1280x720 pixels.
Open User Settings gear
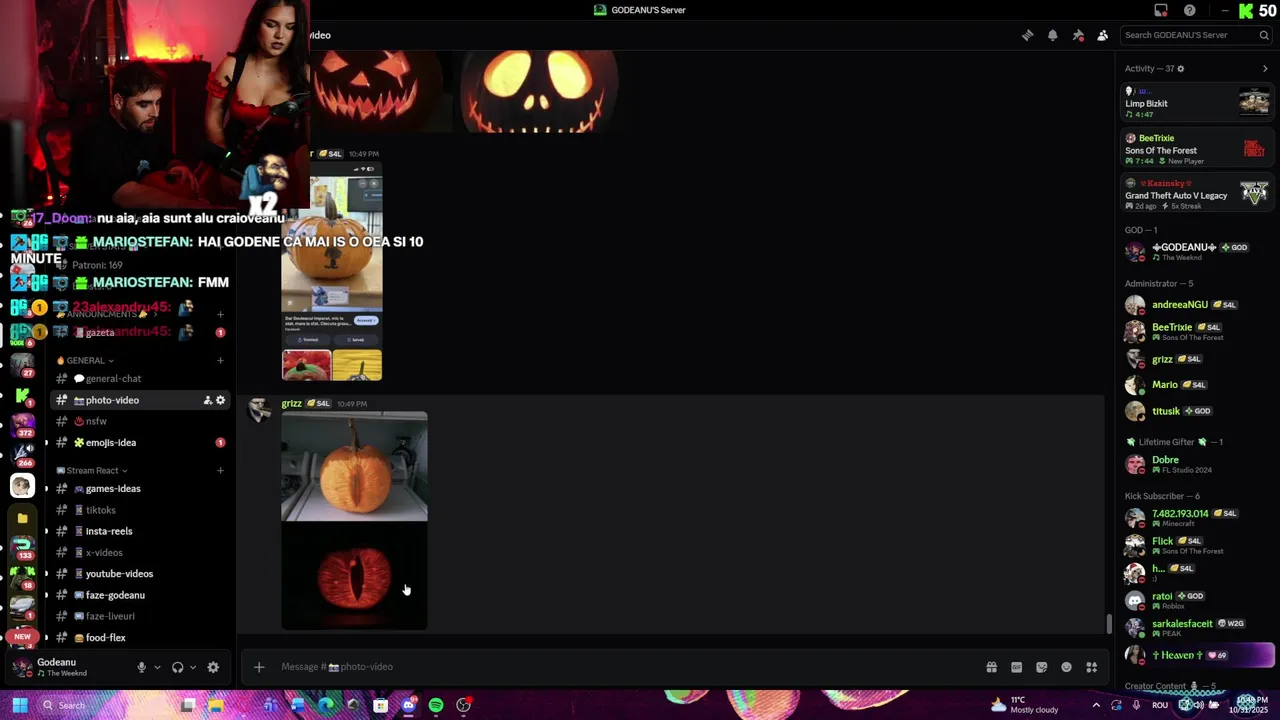click(213, 667)
